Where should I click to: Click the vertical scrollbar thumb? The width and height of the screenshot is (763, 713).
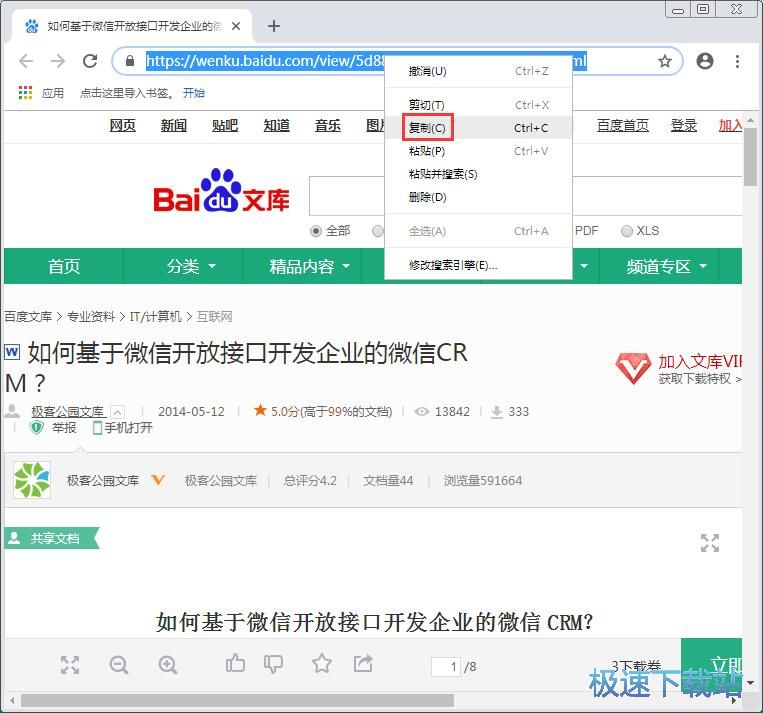750,157
